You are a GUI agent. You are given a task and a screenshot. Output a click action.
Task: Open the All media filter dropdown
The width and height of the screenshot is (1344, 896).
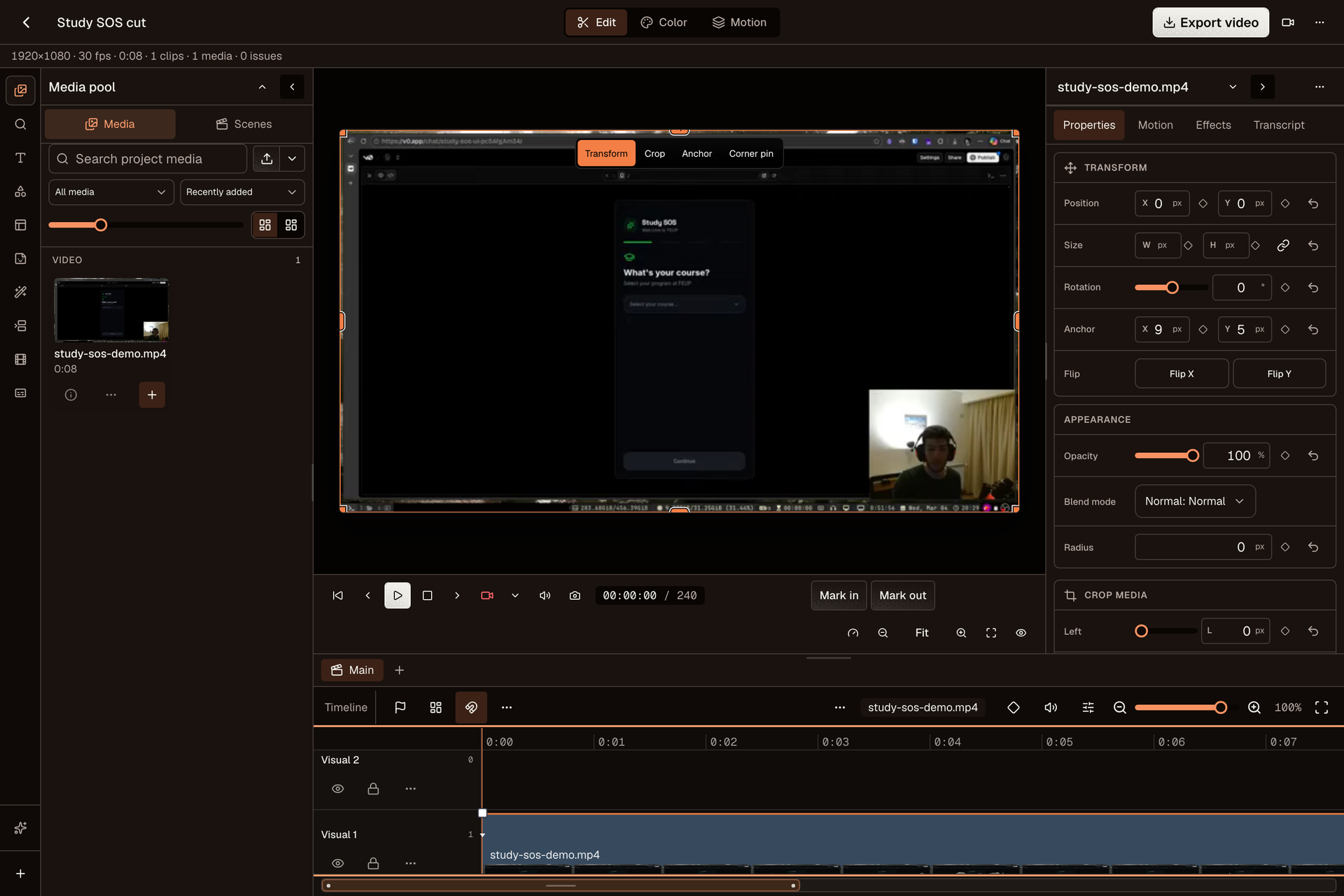111,192
